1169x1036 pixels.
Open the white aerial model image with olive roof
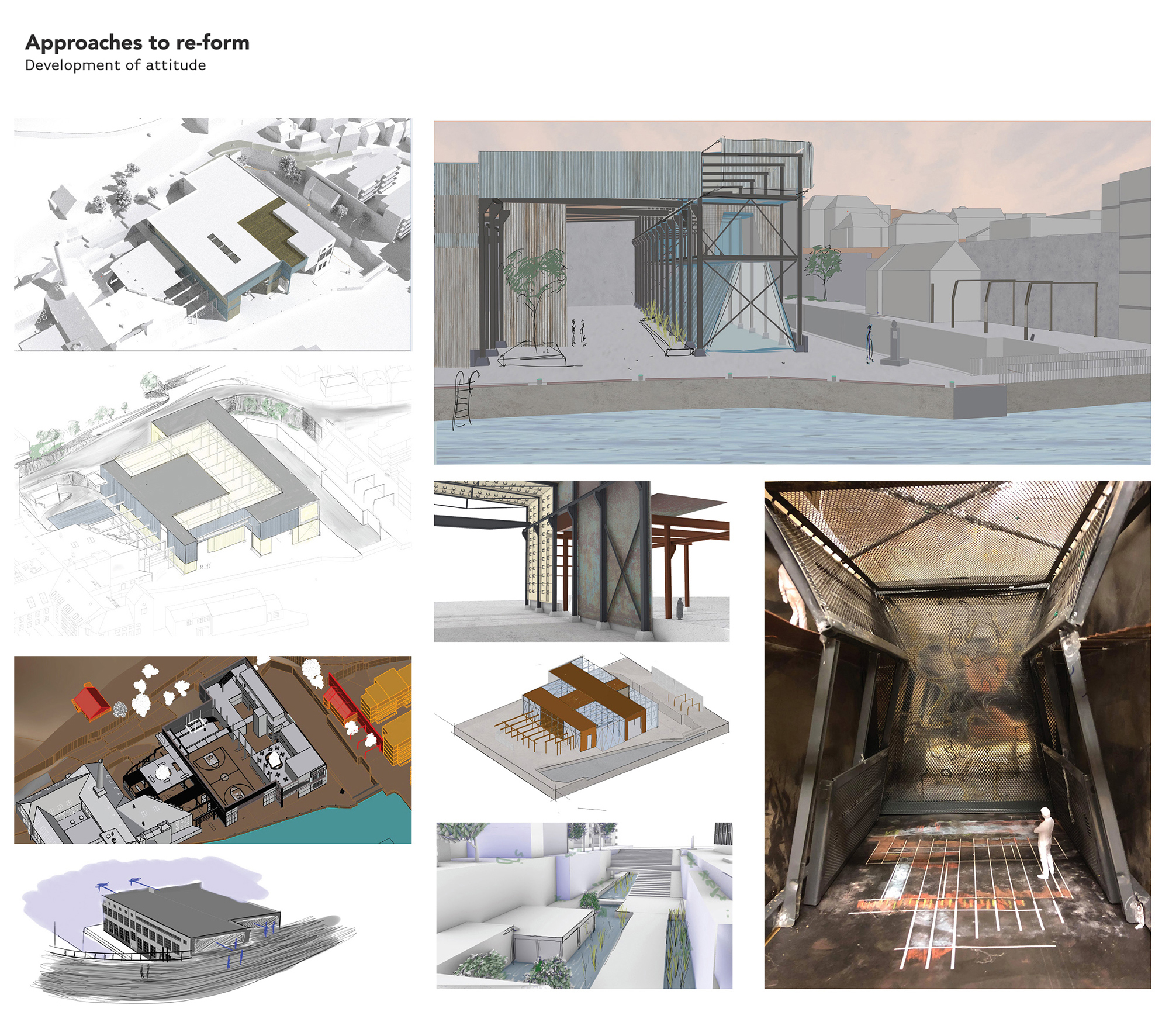pos(213,234)
